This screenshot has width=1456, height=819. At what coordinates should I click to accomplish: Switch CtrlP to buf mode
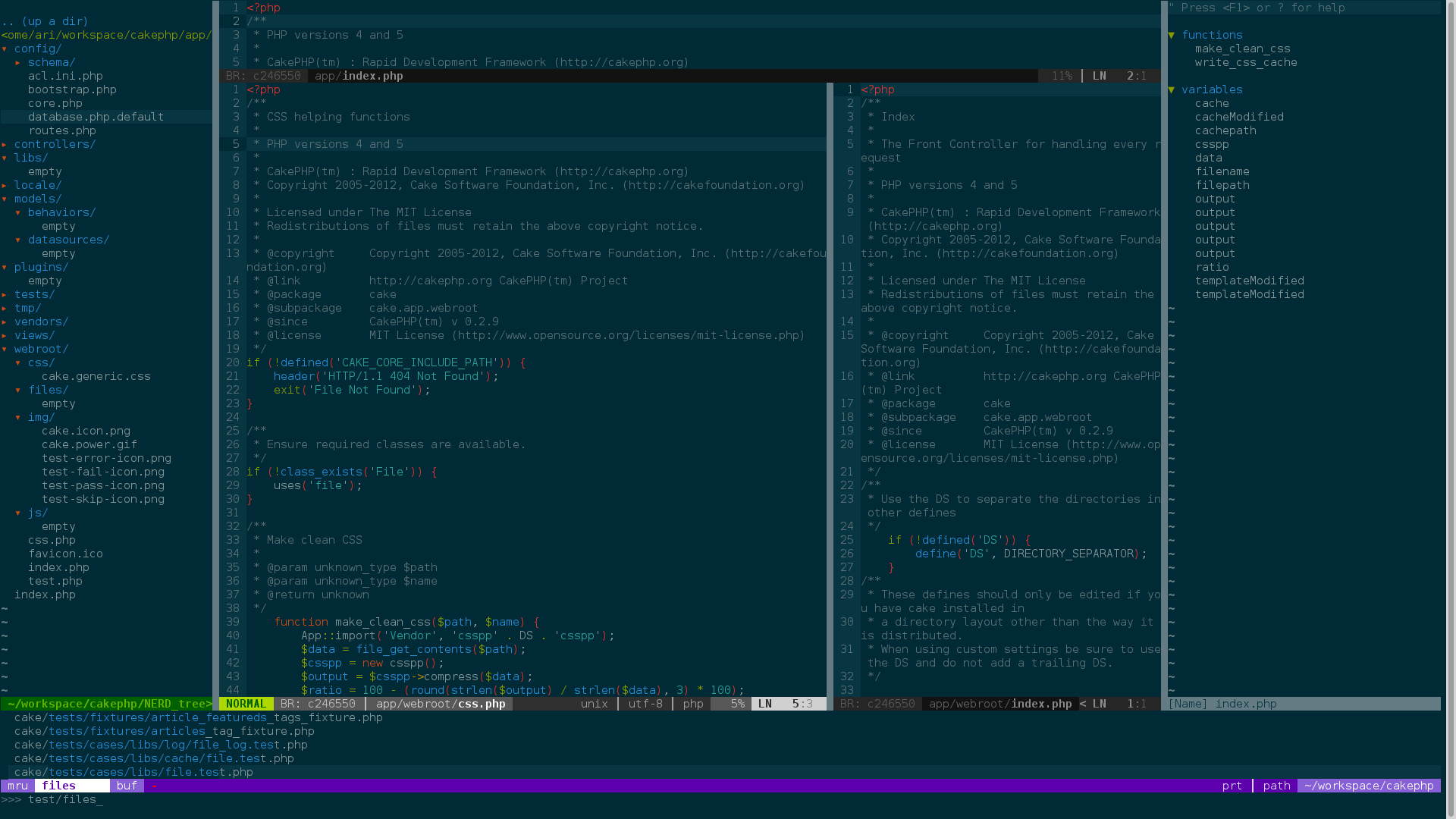click(127, 786)
